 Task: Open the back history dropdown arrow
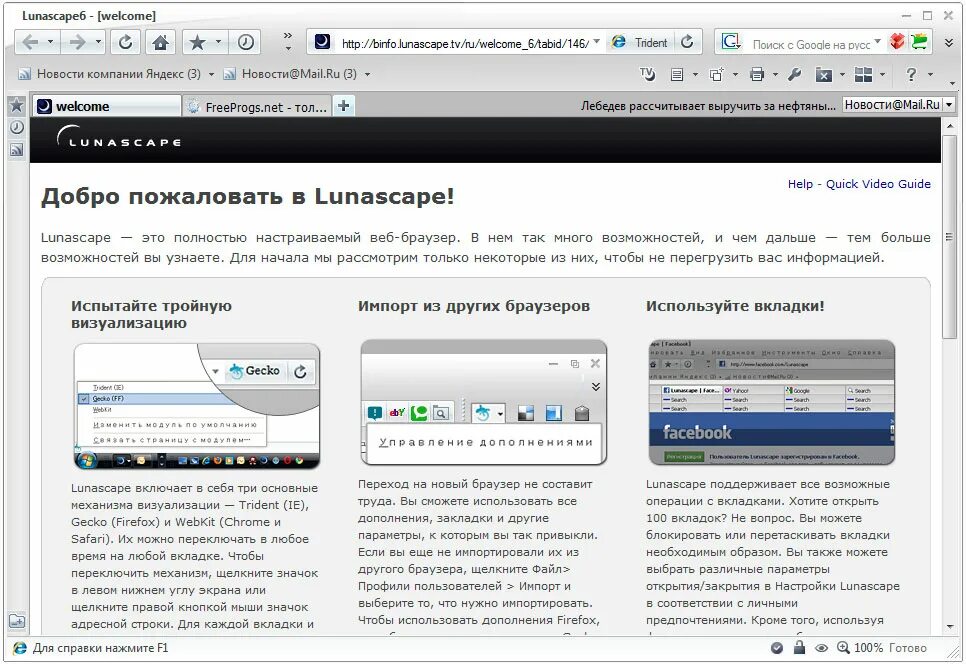click(x=51, y=42)
